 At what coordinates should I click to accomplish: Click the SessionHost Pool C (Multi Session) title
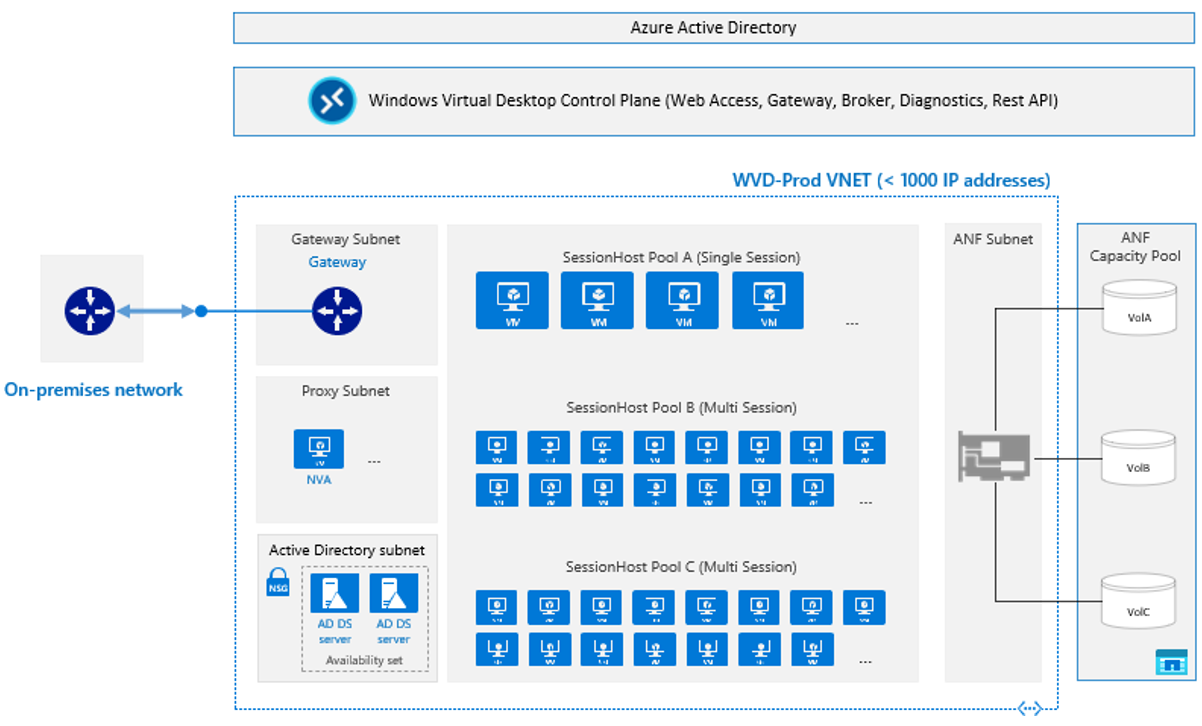pos(681,567)
